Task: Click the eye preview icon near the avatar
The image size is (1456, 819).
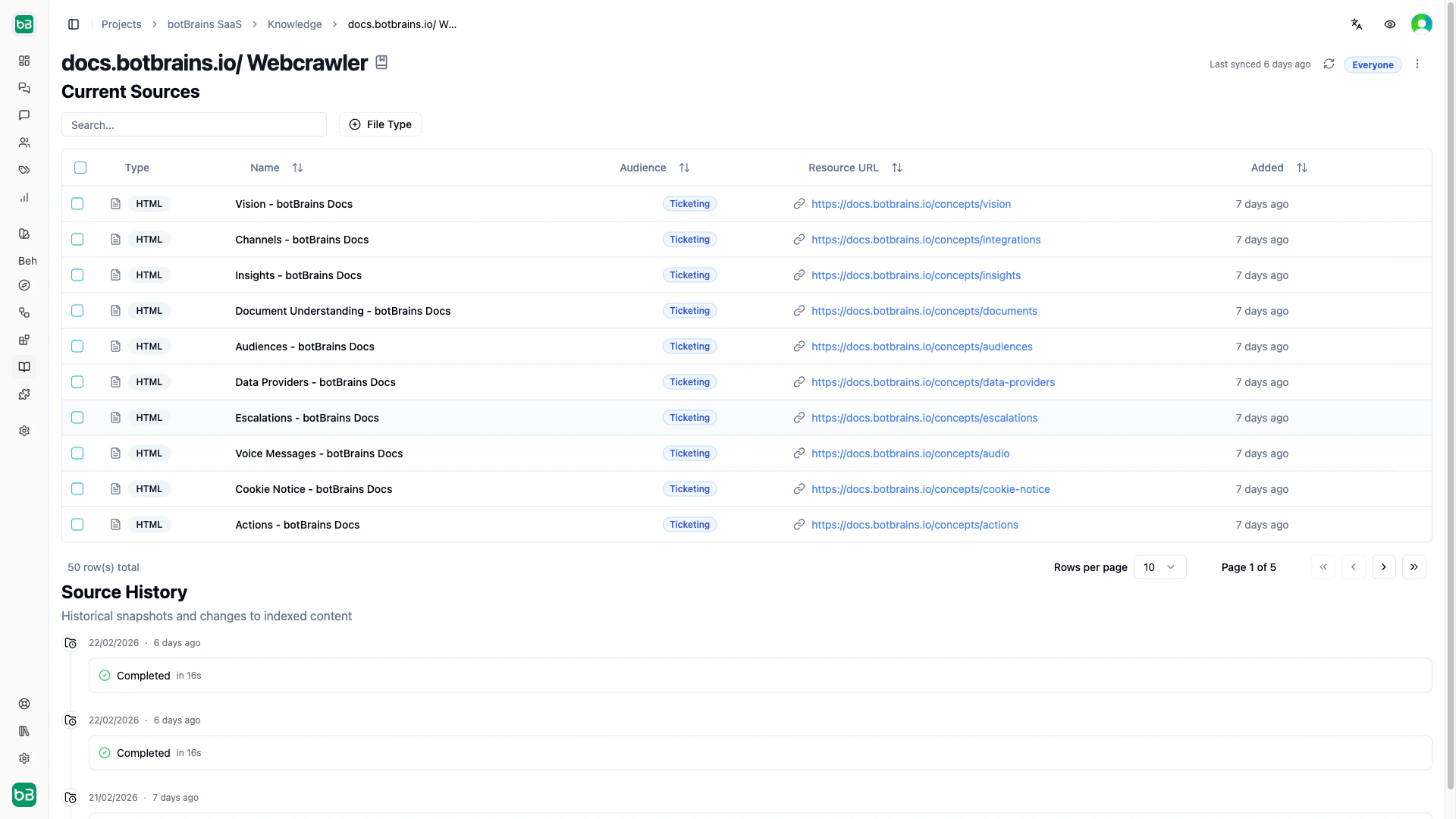Action: (x=1390, y=24)
